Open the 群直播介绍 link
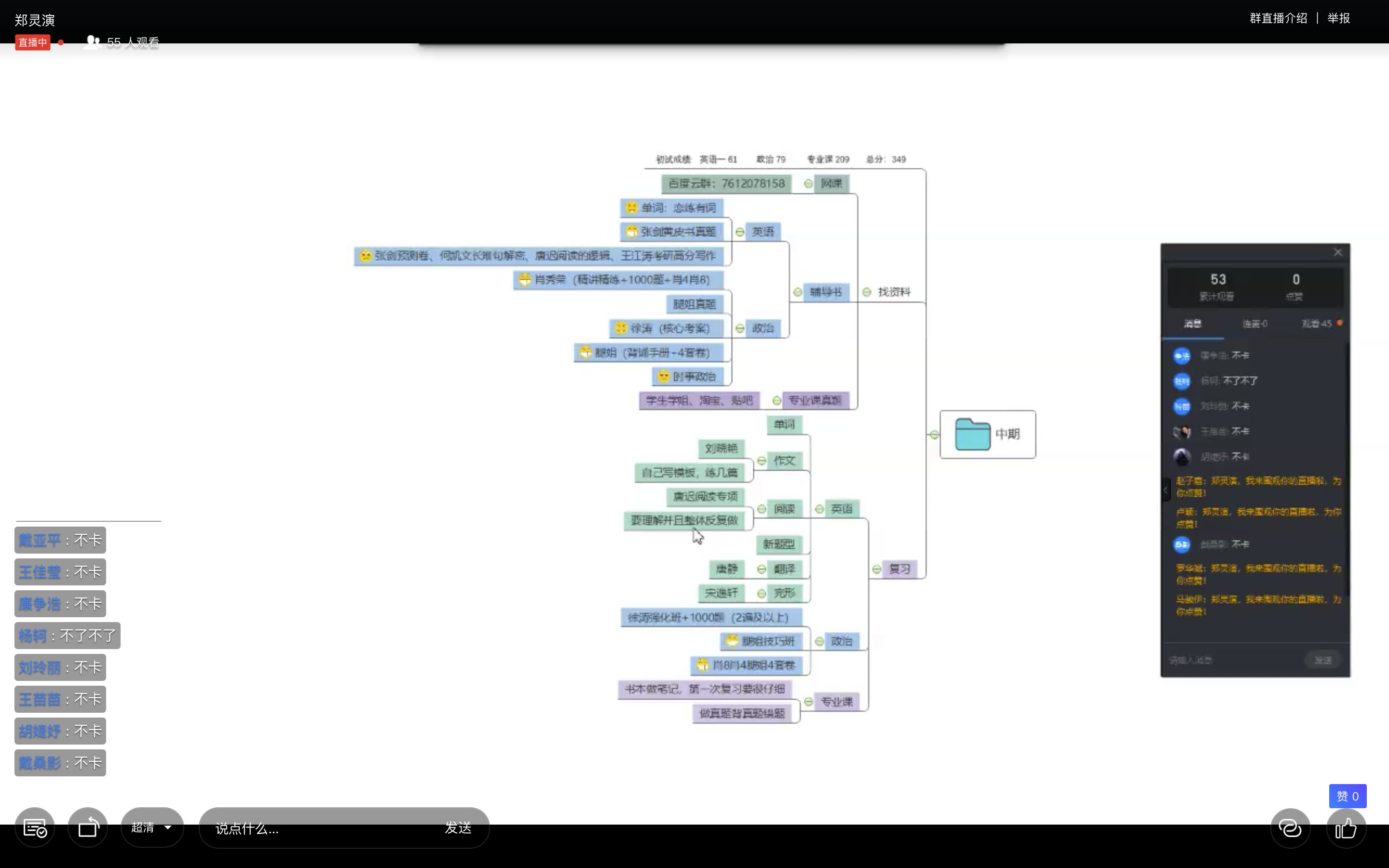Image resolution: width=1389 pixels, height=868 pixels. [1278, 18]
